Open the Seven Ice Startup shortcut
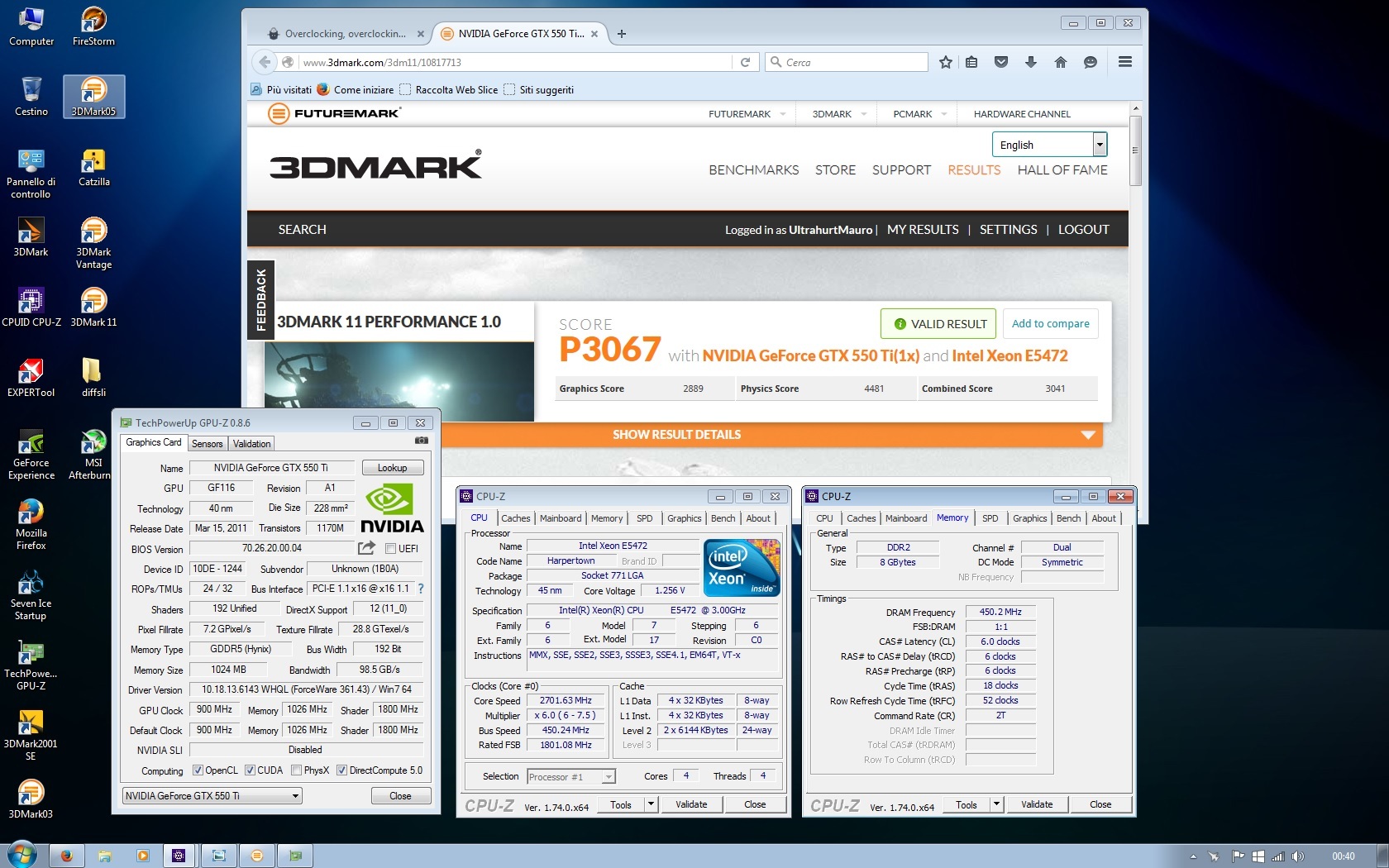 31,594
